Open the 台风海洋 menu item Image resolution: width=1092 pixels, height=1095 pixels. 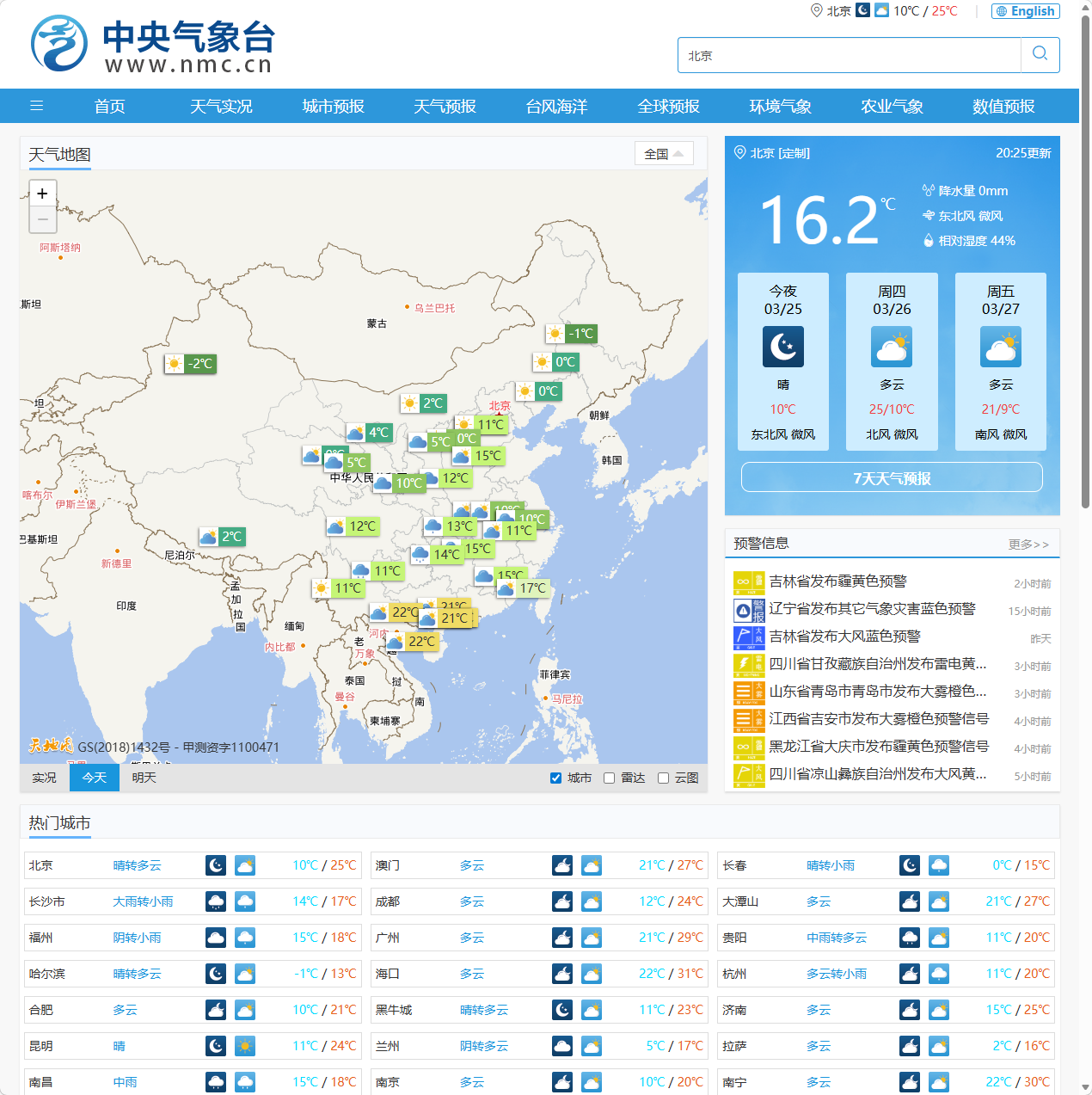[x=556, y=106]
